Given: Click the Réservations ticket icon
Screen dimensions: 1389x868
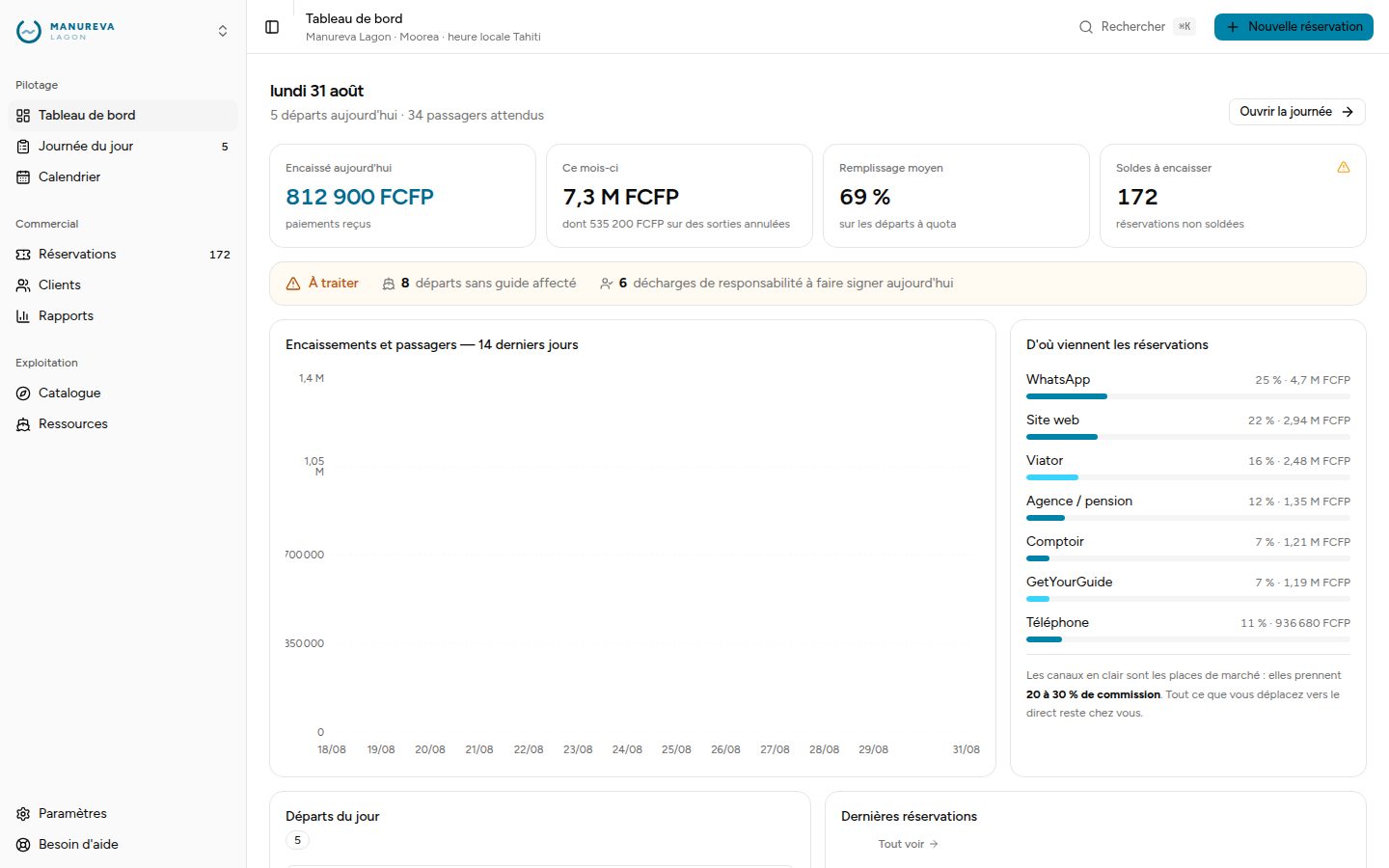Looking at the screenshot, I should (x=23, y=255).
